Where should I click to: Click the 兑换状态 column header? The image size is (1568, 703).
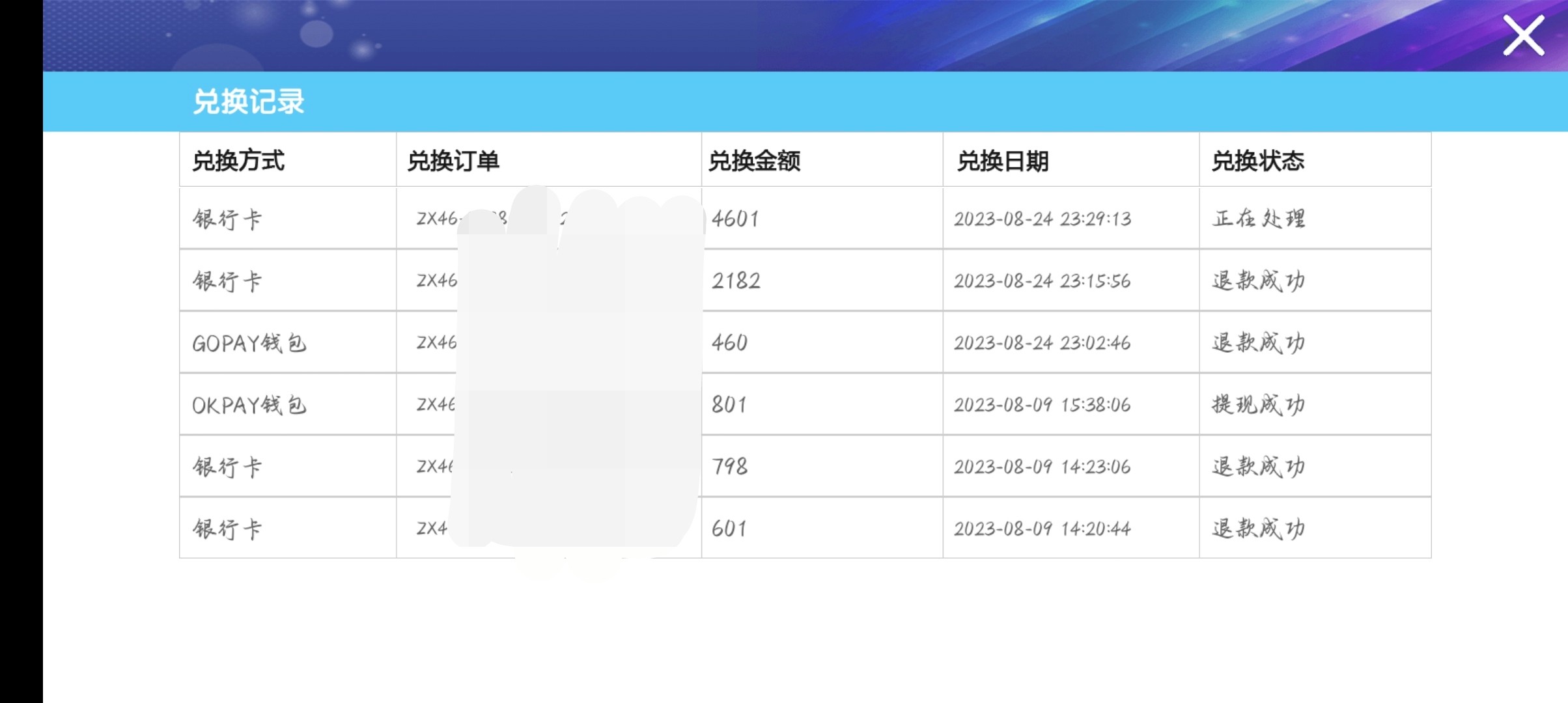pos(1258,159)
